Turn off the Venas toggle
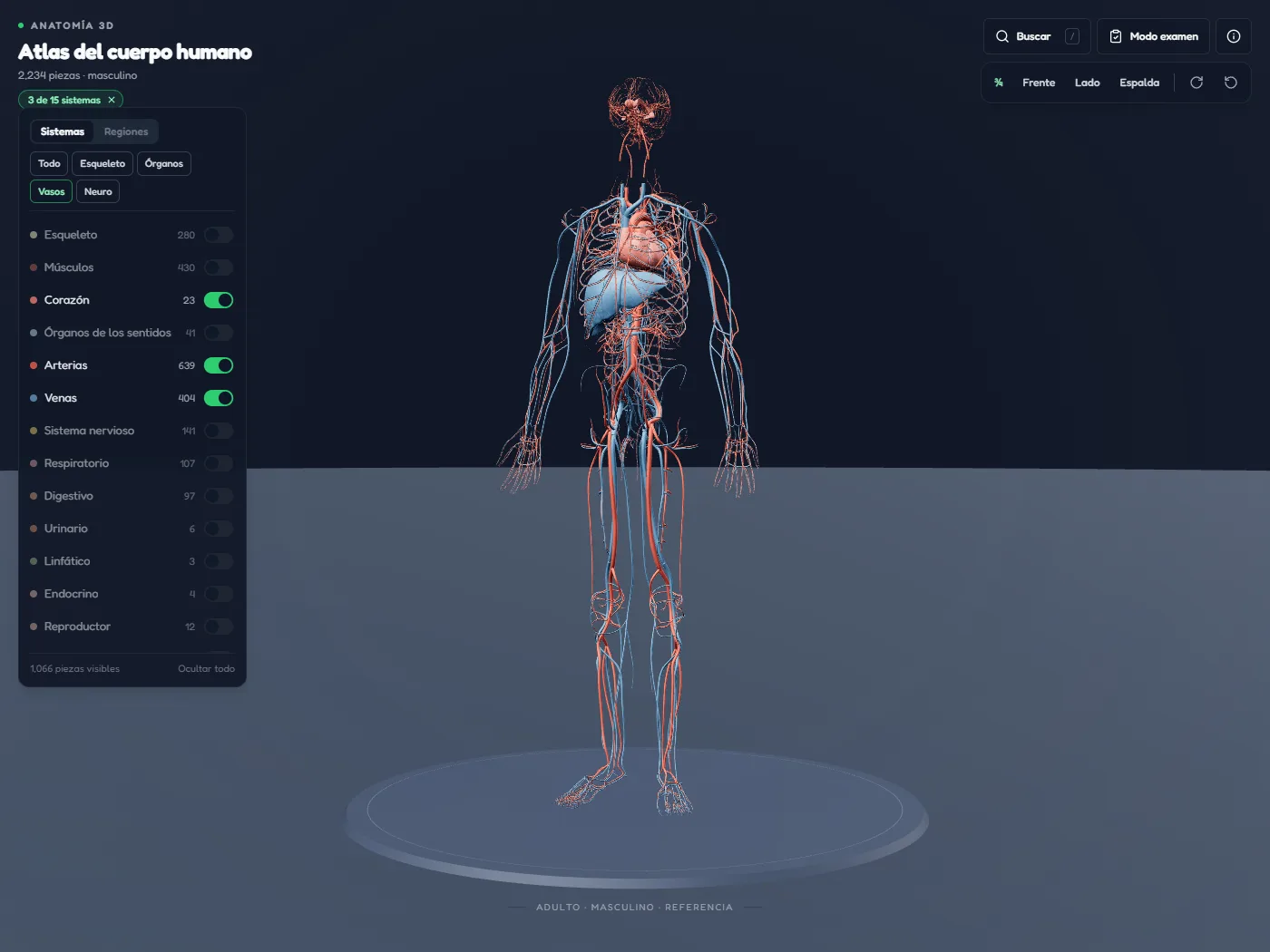The width and height of the screenshot is (1270, 952). [x=219, y=398]
